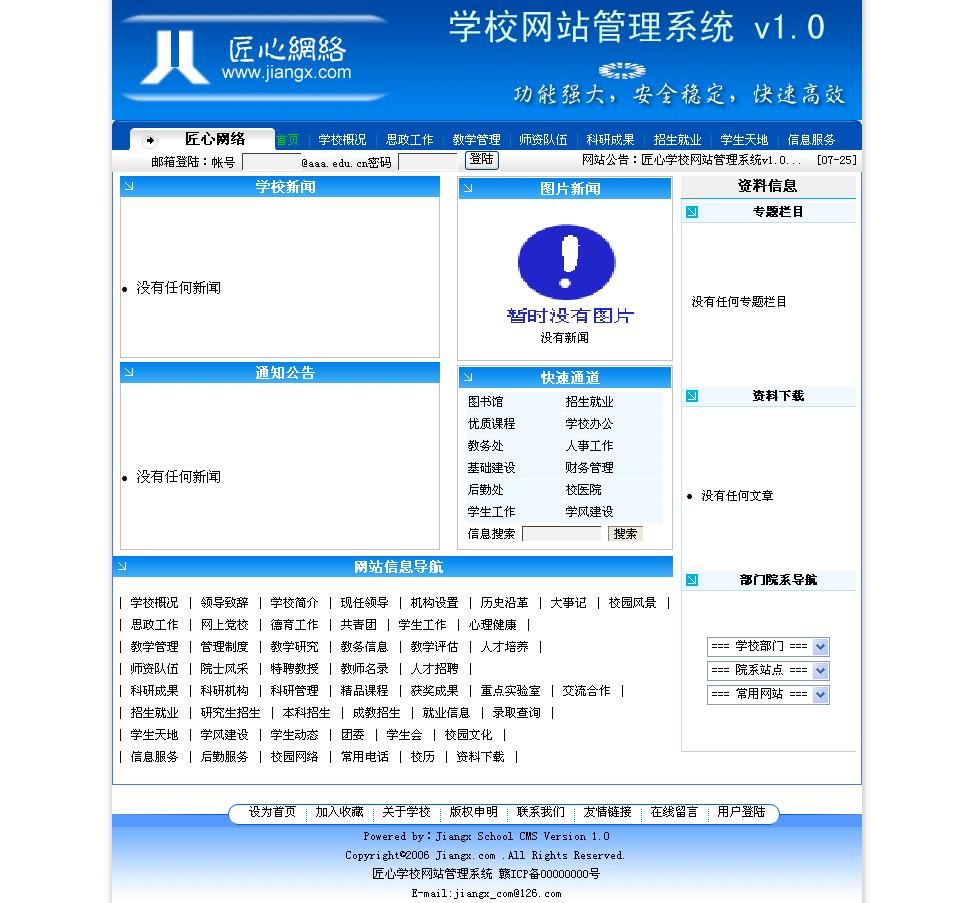Screen dimensions: 974x903
Task: Click arrow icon in 图片新闻 header
Action: (468, 188)
